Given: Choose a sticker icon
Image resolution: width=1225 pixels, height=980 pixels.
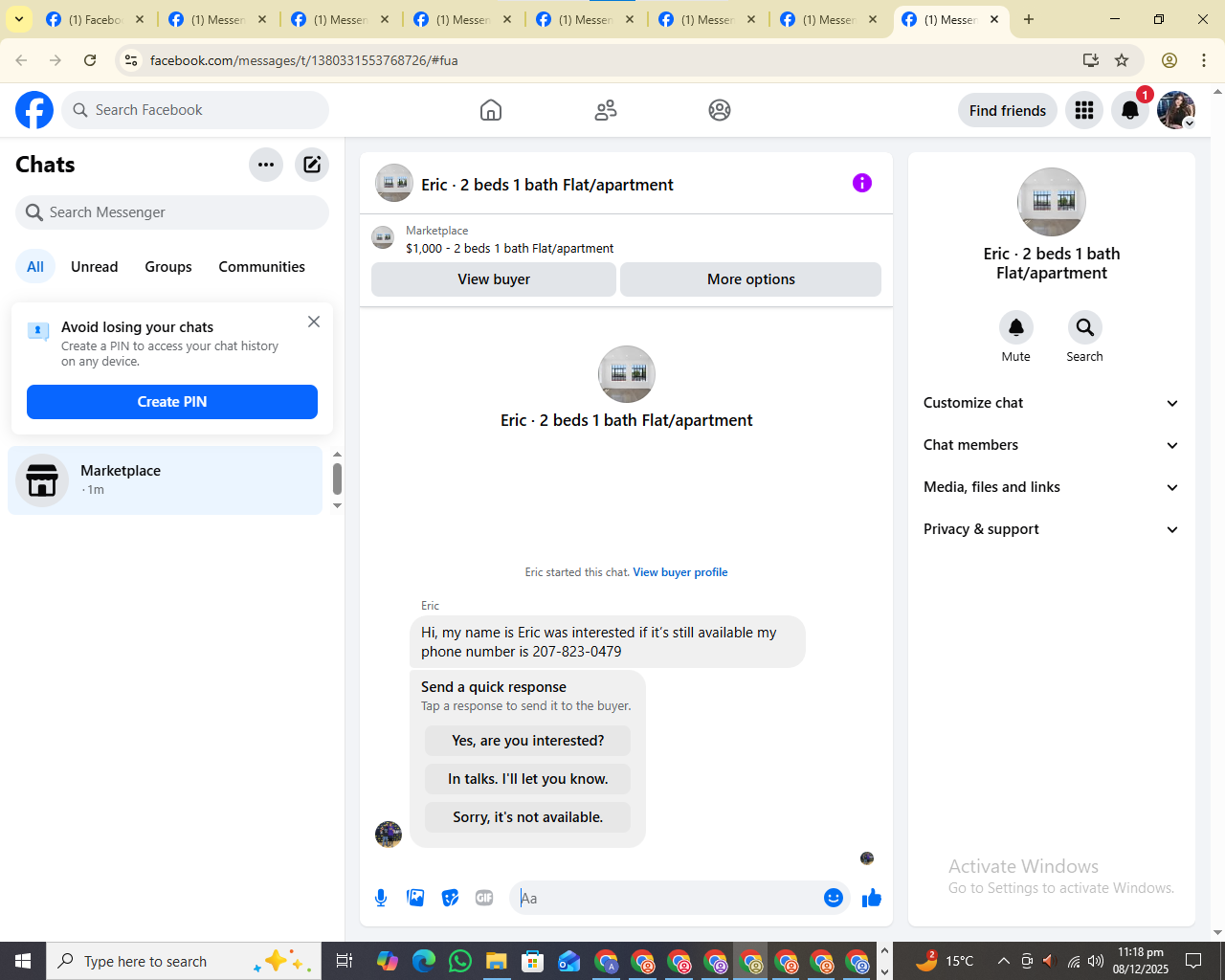Looking at the screenshot, I should point(450,898).
